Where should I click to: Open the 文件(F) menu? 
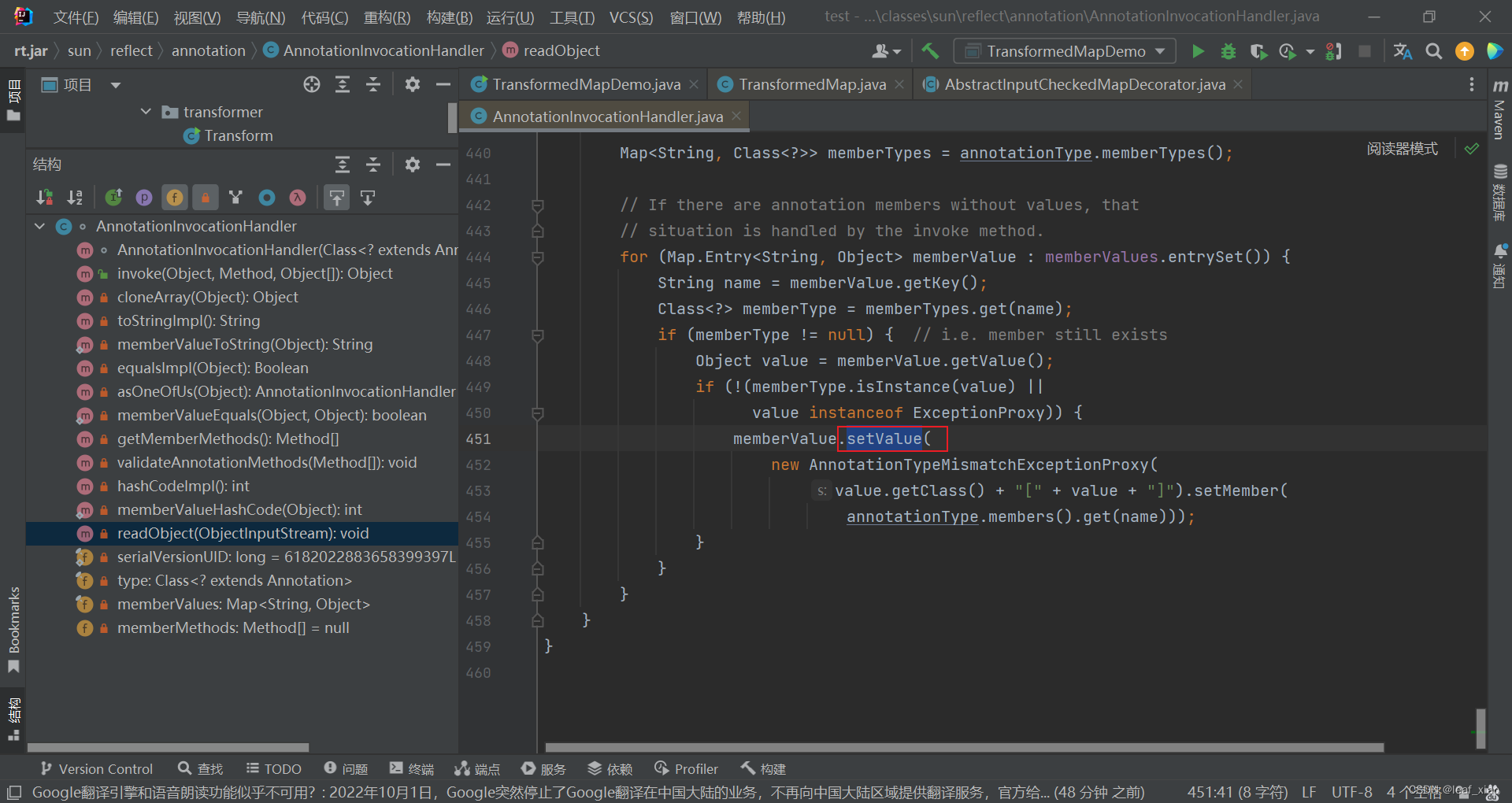coord(76,17)
